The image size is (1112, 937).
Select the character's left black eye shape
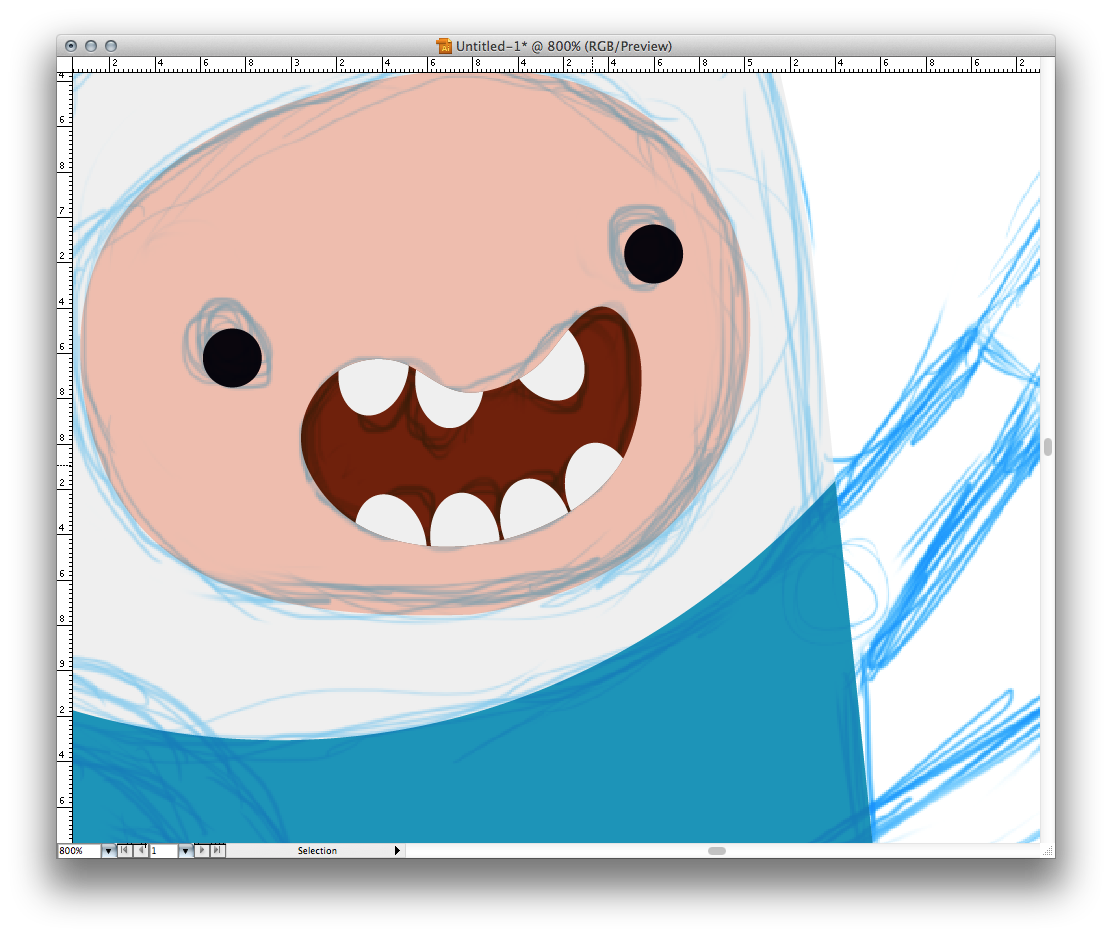pos(232,358)
